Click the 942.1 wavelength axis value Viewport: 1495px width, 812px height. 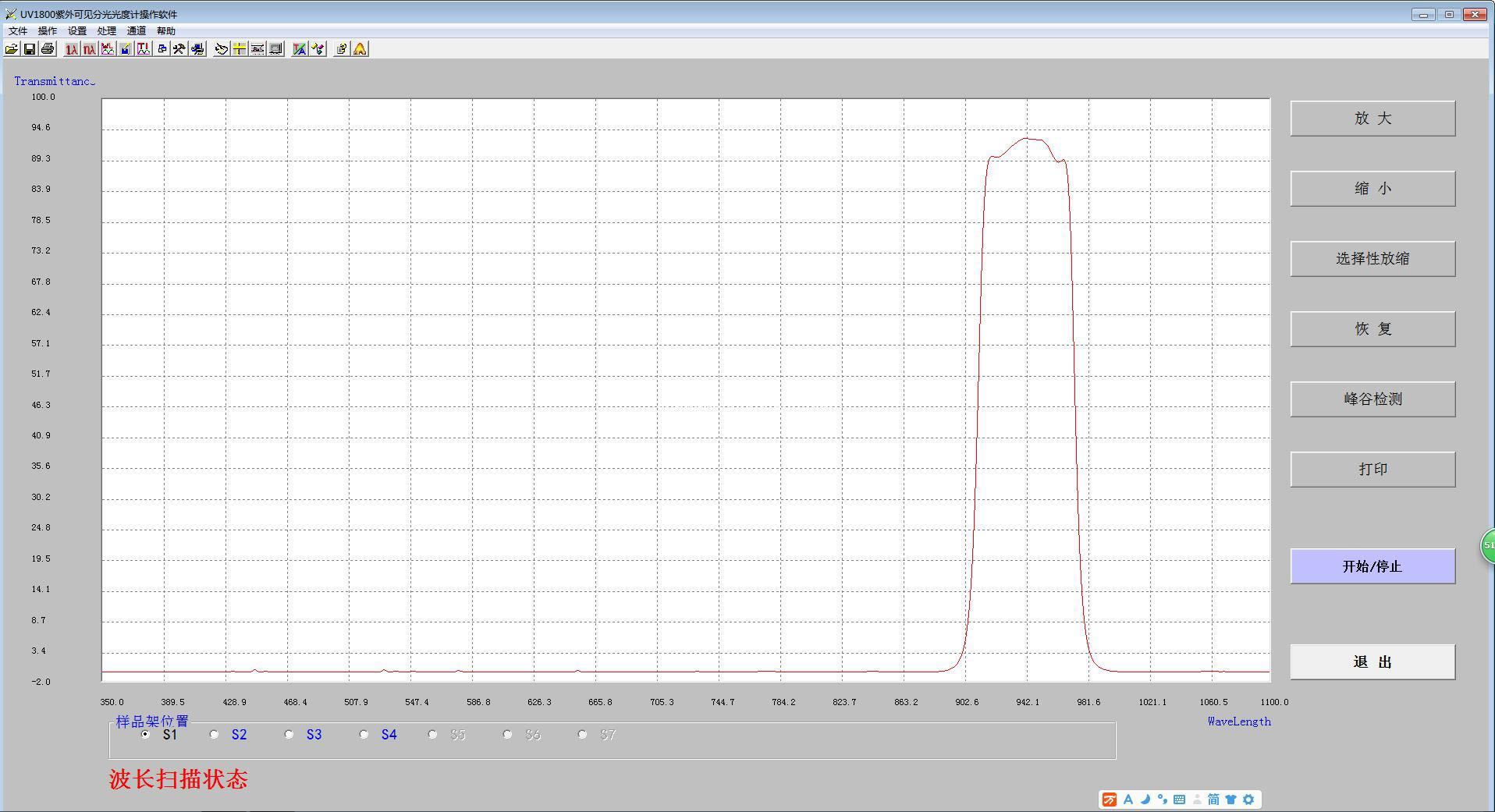click(x=1028, y=702)
